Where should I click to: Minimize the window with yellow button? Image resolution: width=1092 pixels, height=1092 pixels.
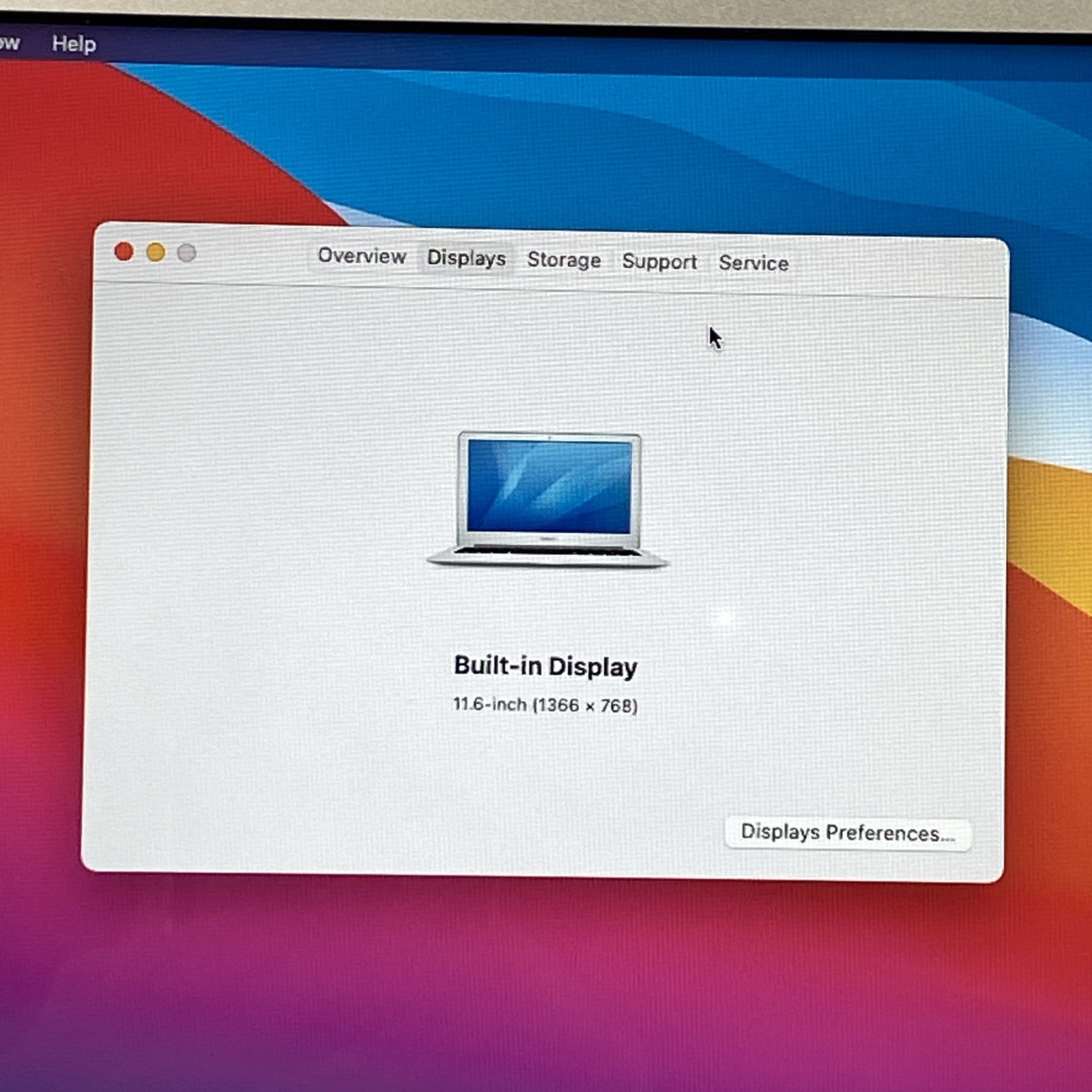[x=156, y=253]
